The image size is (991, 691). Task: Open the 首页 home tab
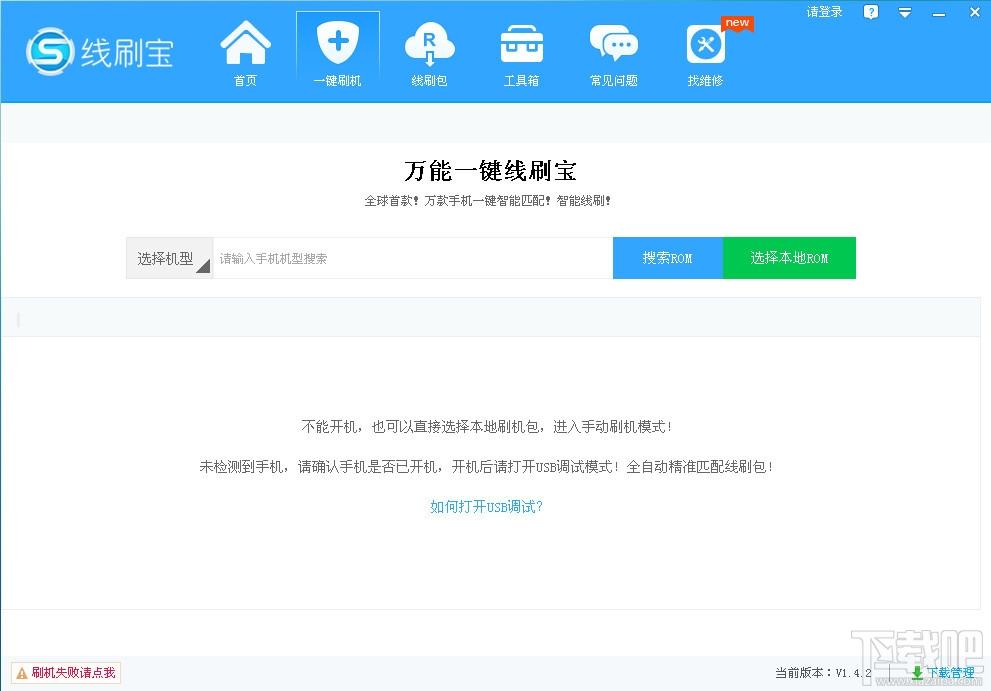245,53
